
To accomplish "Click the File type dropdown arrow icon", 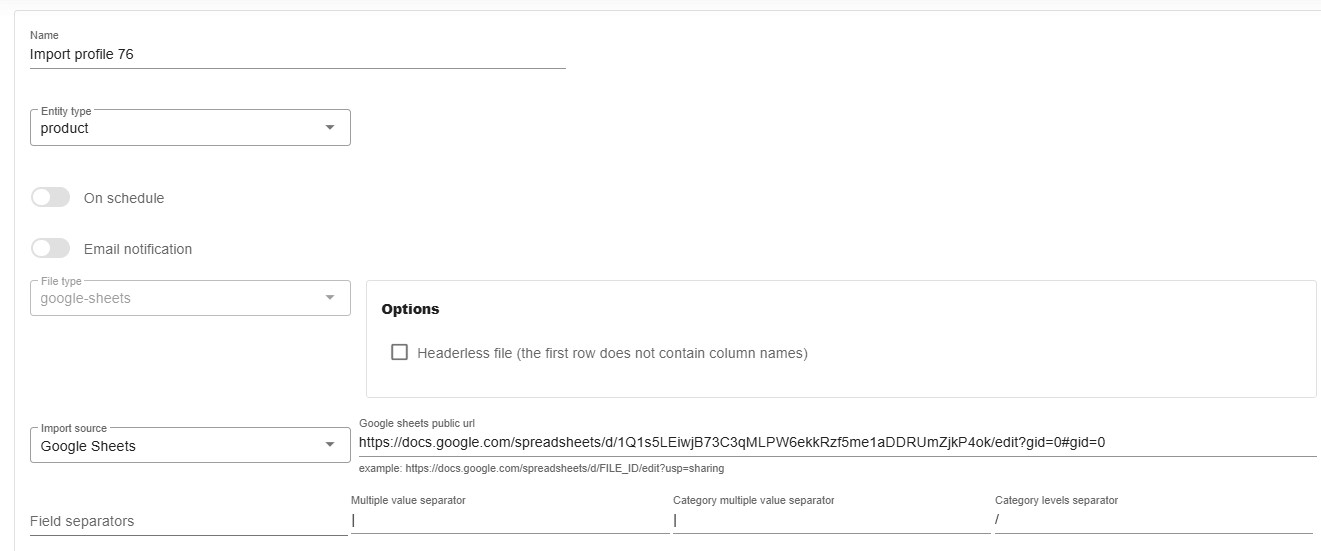I will point(330,298).
